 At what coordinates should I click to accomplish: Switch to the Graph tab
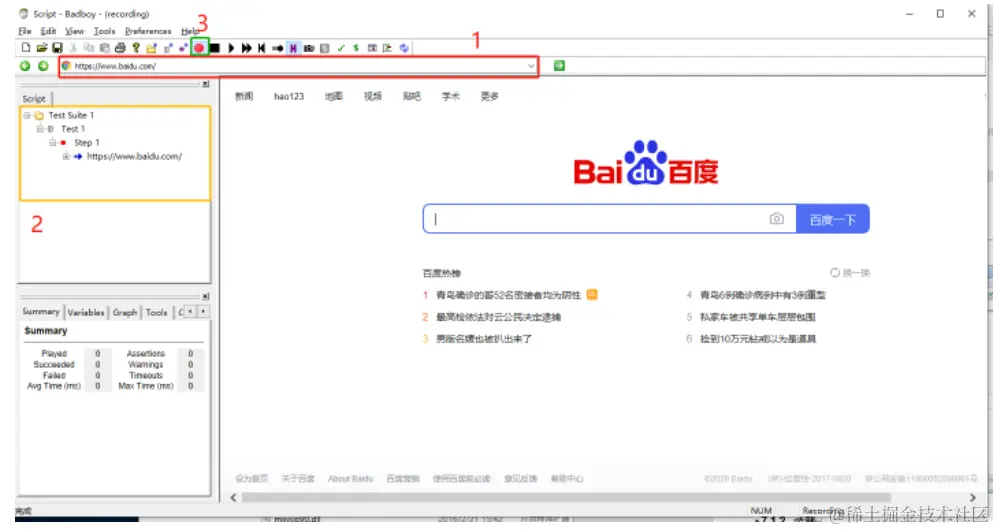click(125, 312)
